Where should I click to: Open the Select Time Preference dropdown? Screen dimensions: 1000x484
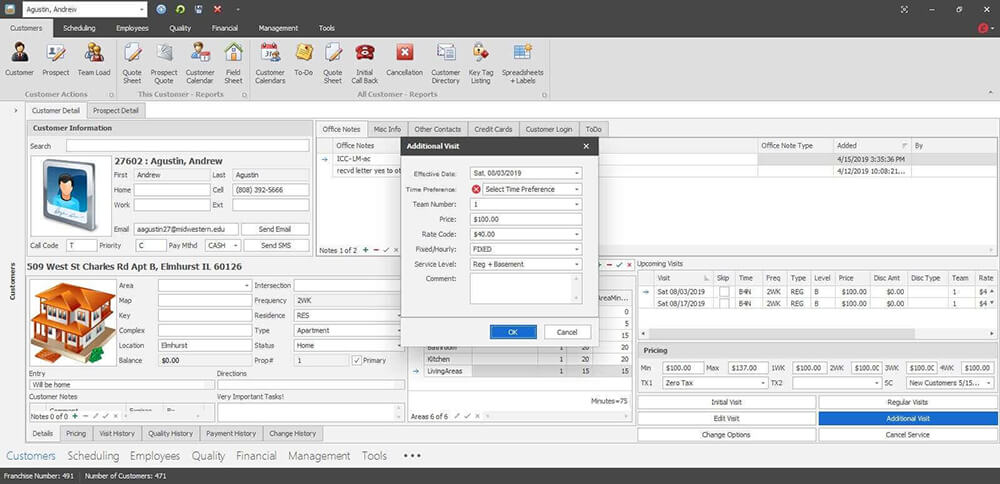(x=577, y=189)
